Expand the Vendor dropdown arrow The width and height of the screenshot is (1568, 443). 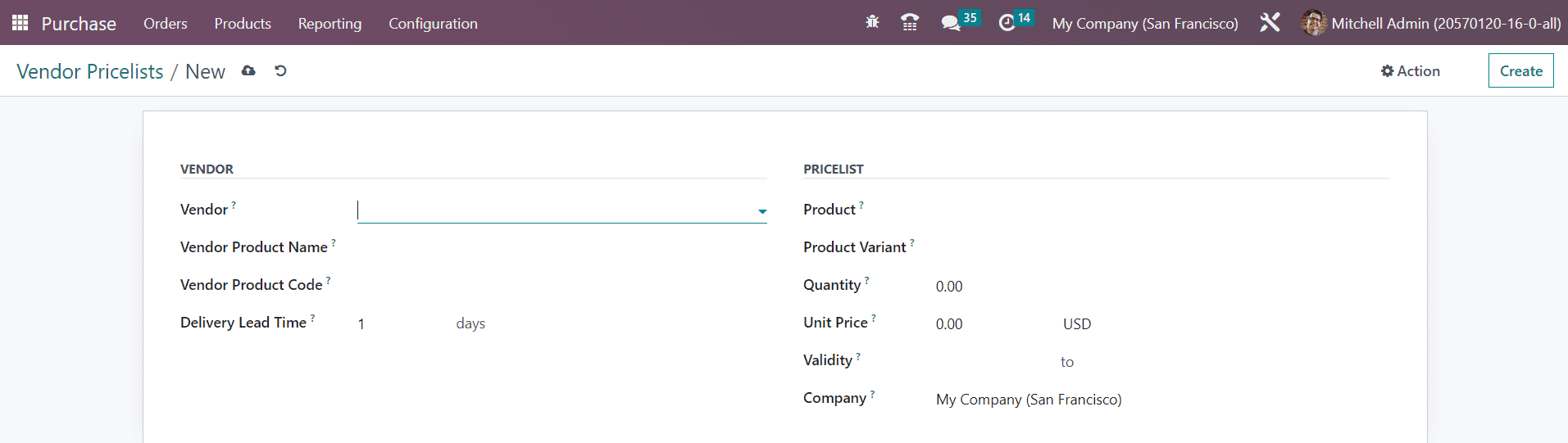point(762,211)
